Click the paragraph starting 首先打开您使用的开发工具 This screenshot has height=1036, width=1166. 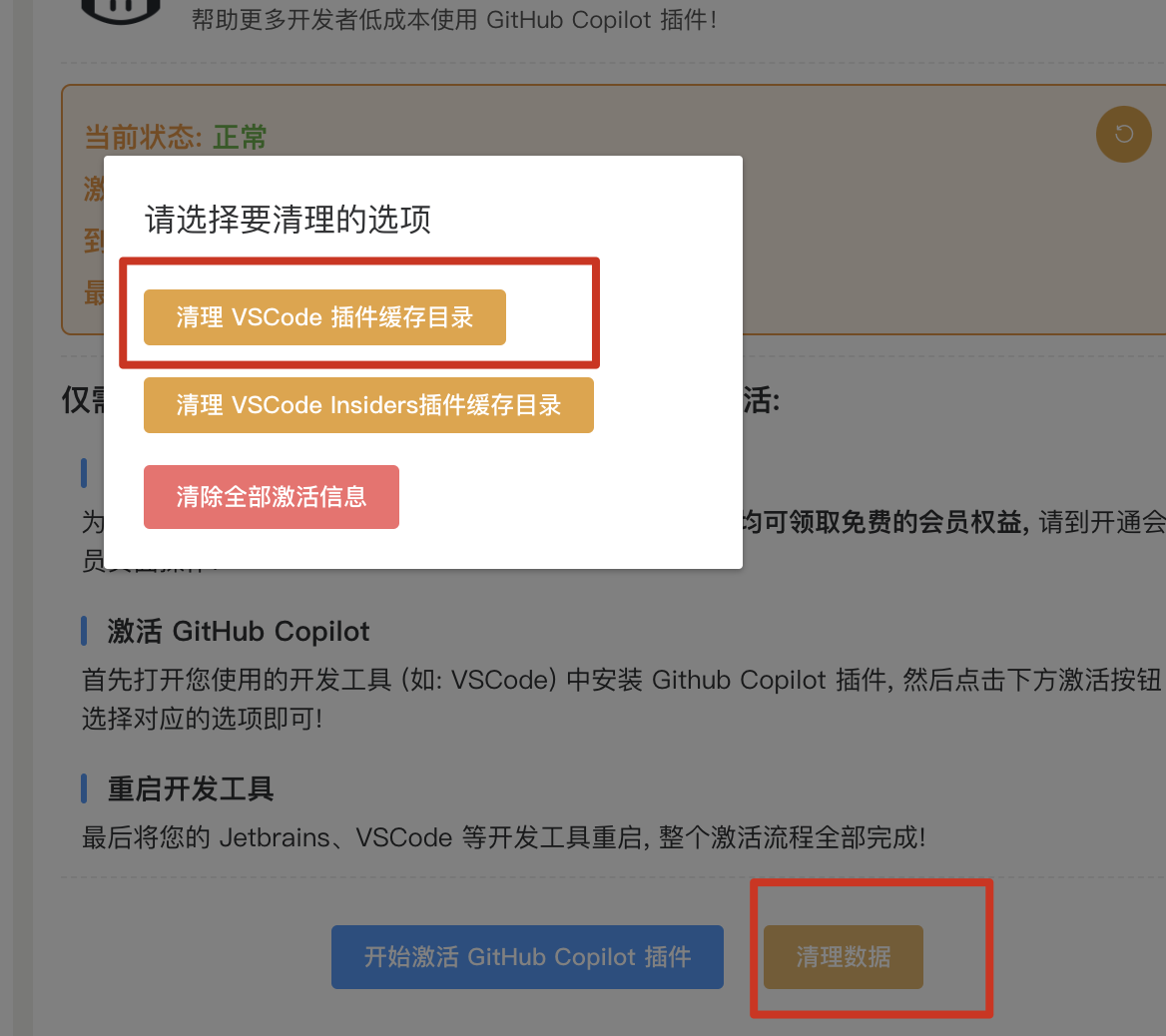point(623,699)
